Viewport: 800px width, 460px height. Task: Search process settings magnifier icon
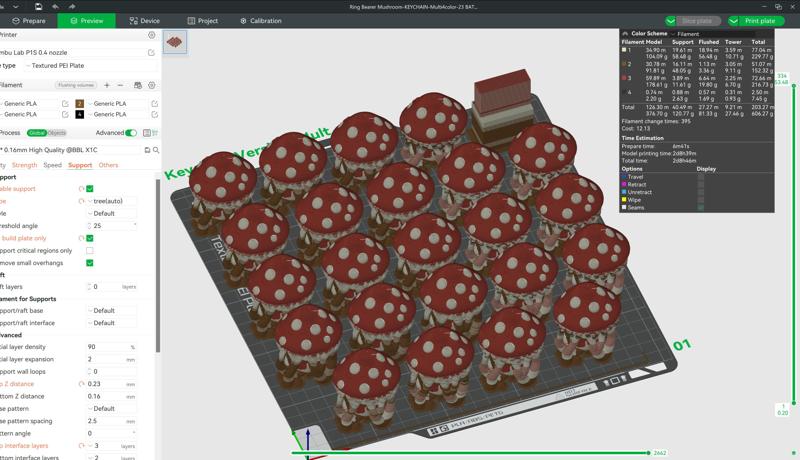point(156,150)
